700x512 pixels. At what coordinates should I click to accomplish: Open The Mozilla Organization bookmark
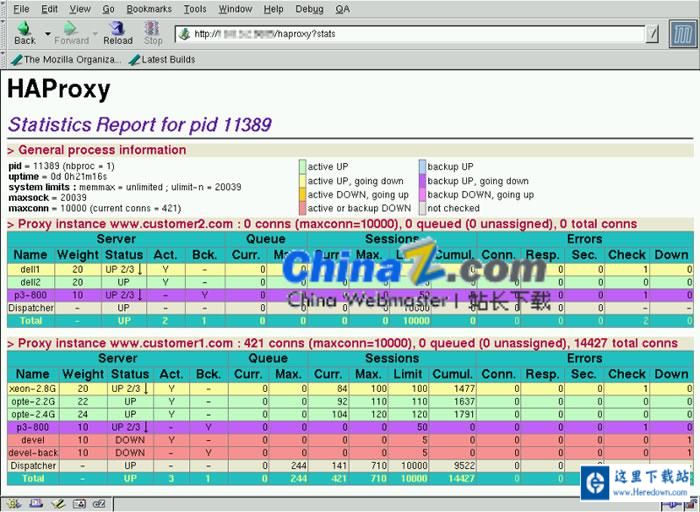point(67,59)
